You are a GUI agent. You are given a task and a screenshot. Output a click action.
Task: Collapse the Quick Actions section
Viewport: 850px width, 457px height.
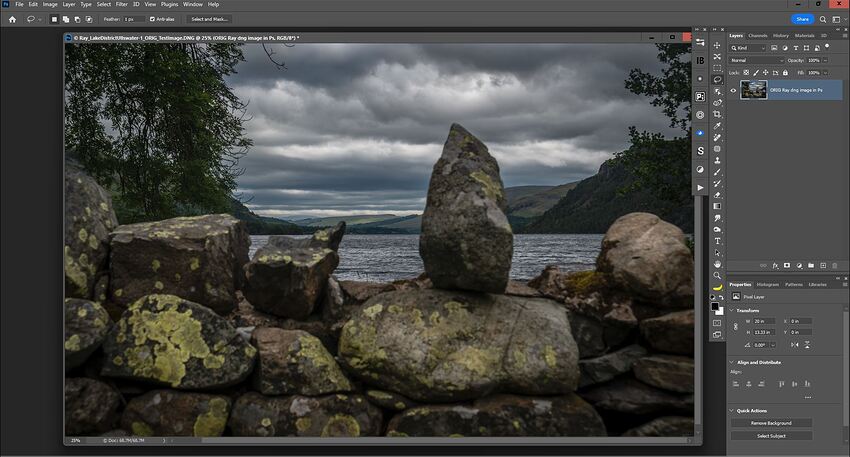point(731,411)
